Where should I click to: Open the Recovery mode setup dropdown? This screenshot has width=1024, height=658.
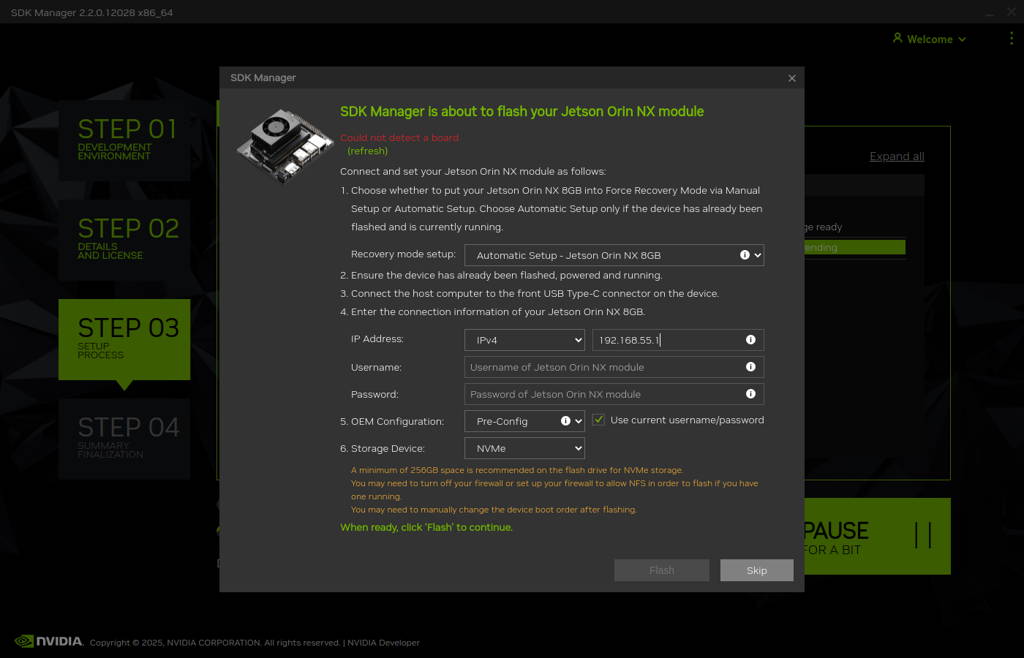[614, 255]
